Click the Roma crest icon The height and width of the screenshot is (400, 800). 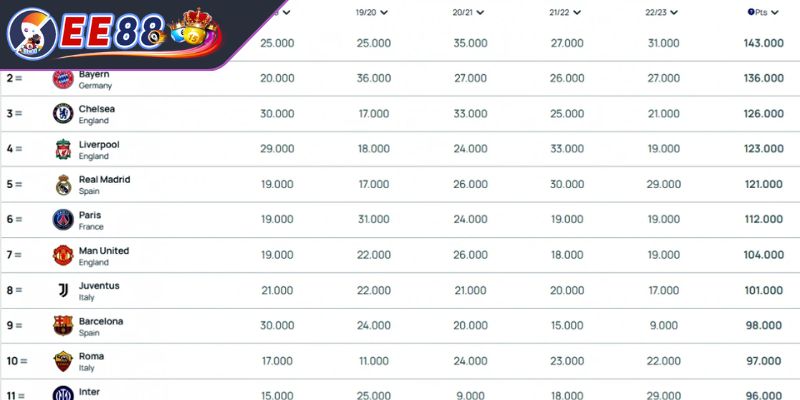pyautogui.click(x=63, y=361)
